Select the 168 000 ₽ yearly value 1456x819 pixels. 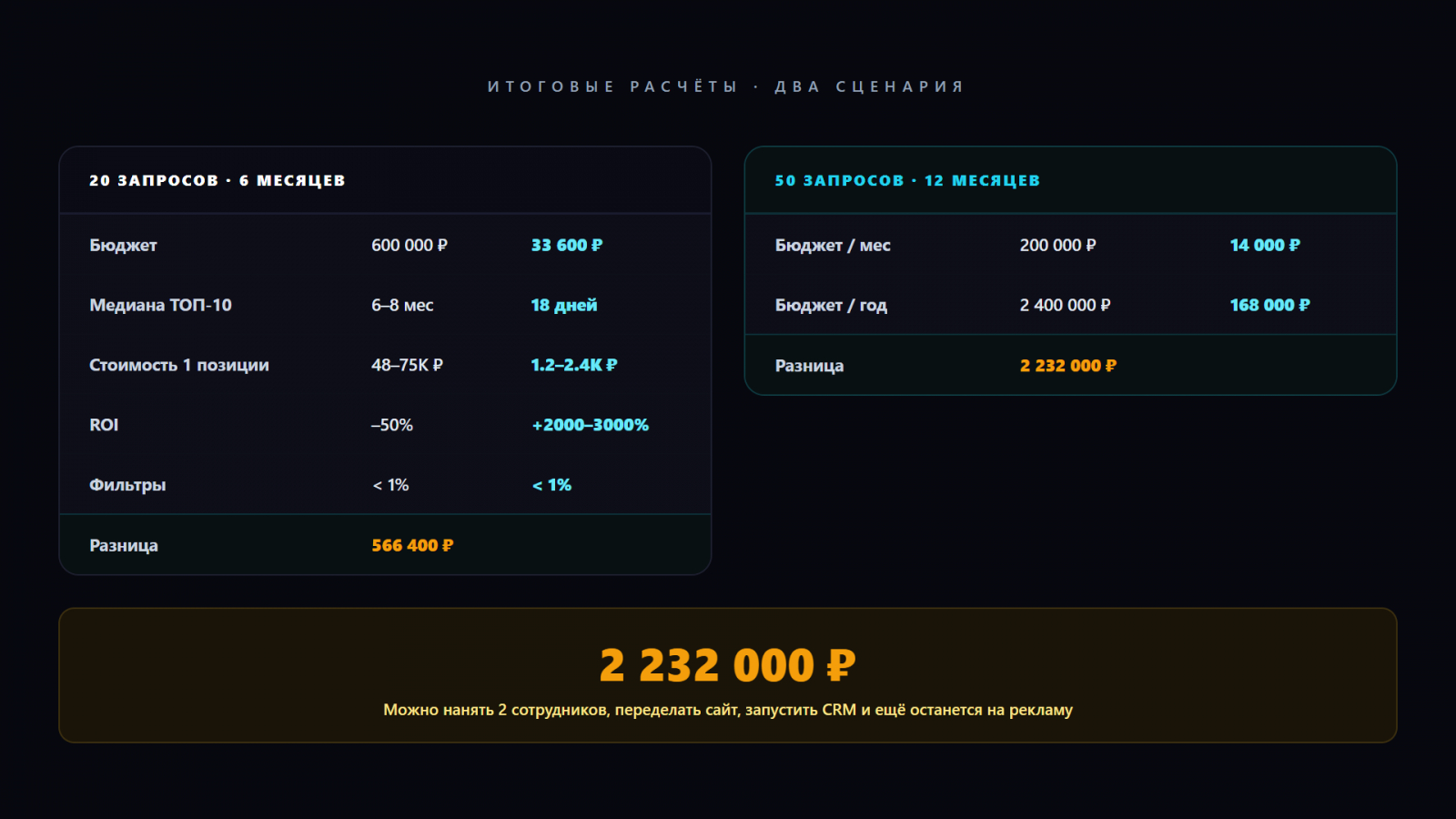tap(1269, 305)
